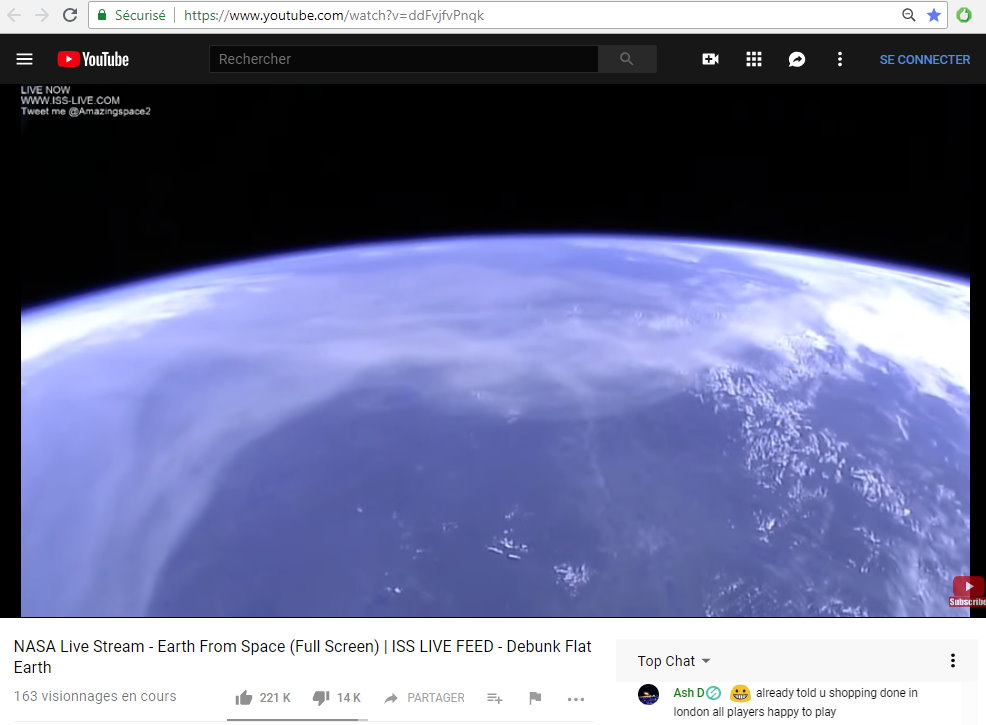Open the YouTube hamburger guide menu
The image size is (986, 725).
coord(25,59)
